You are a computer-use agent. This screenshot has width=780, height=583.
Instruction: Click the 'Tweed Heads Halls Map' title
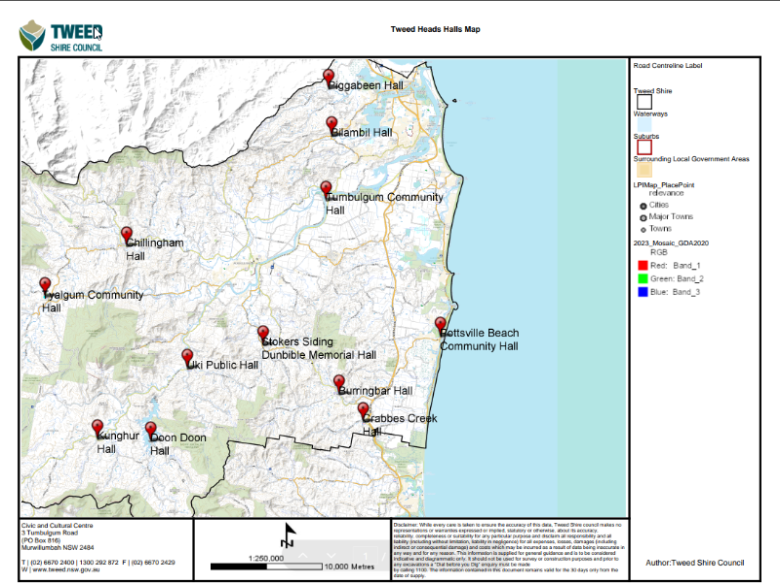[x=435, y=29]
